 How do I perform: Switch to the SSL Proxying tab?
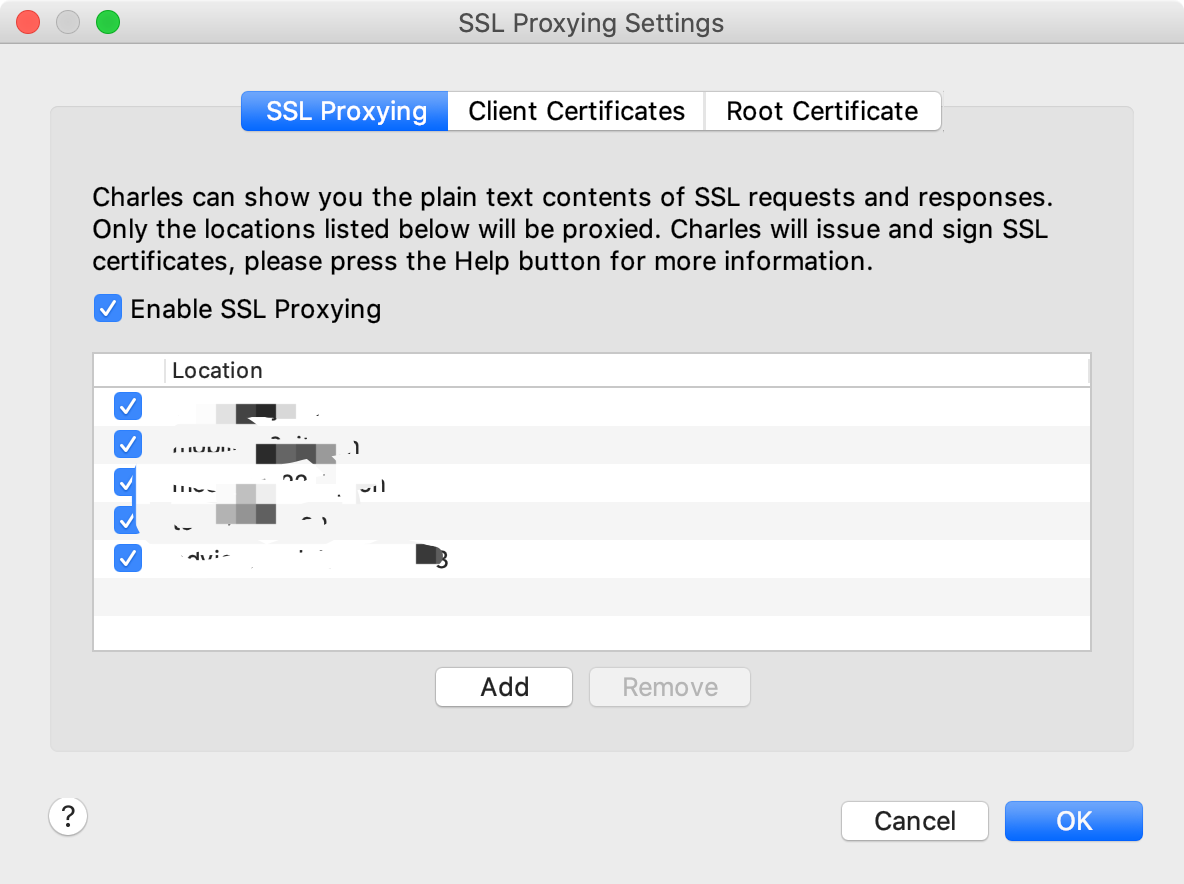click(x=346, y=111)
